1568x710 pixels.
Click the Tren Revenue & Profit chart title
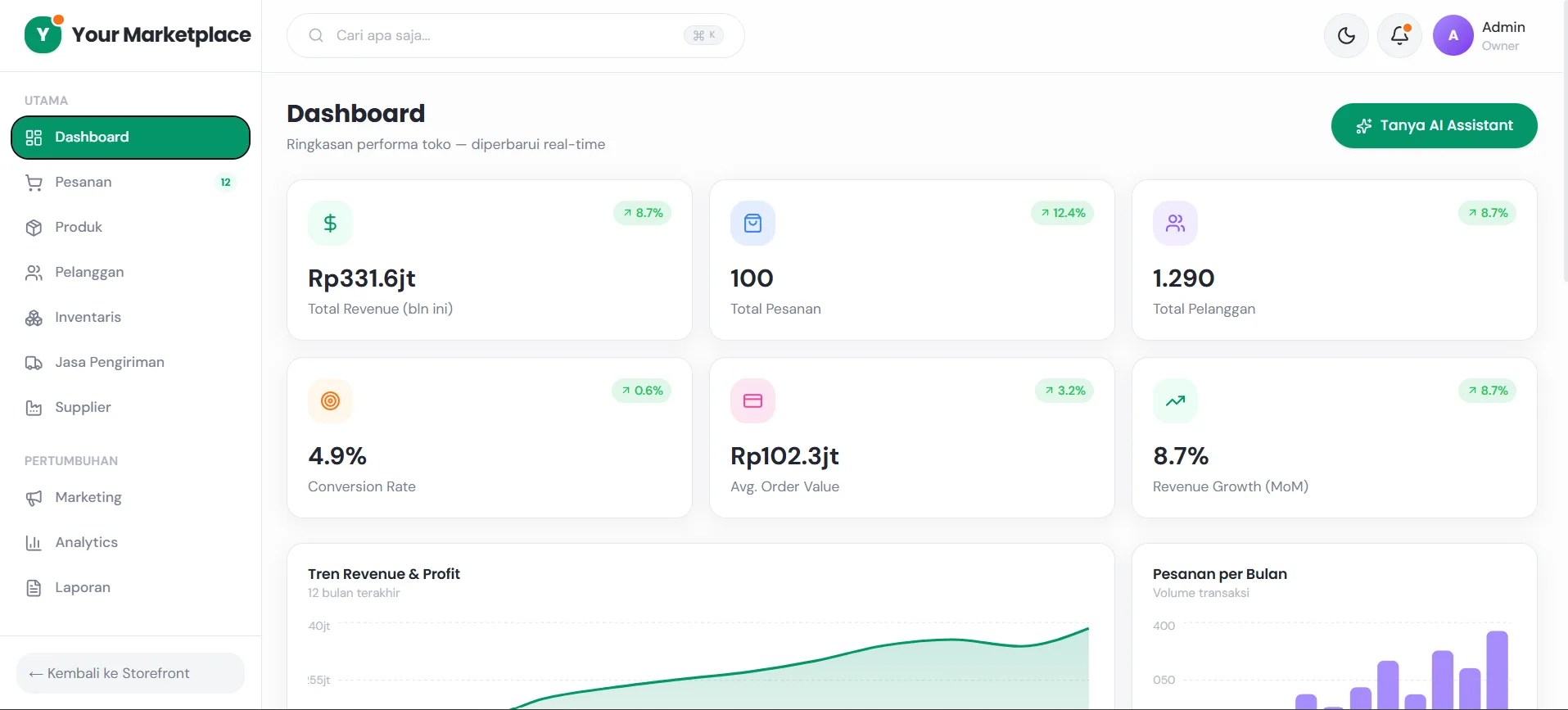(384, 574)
